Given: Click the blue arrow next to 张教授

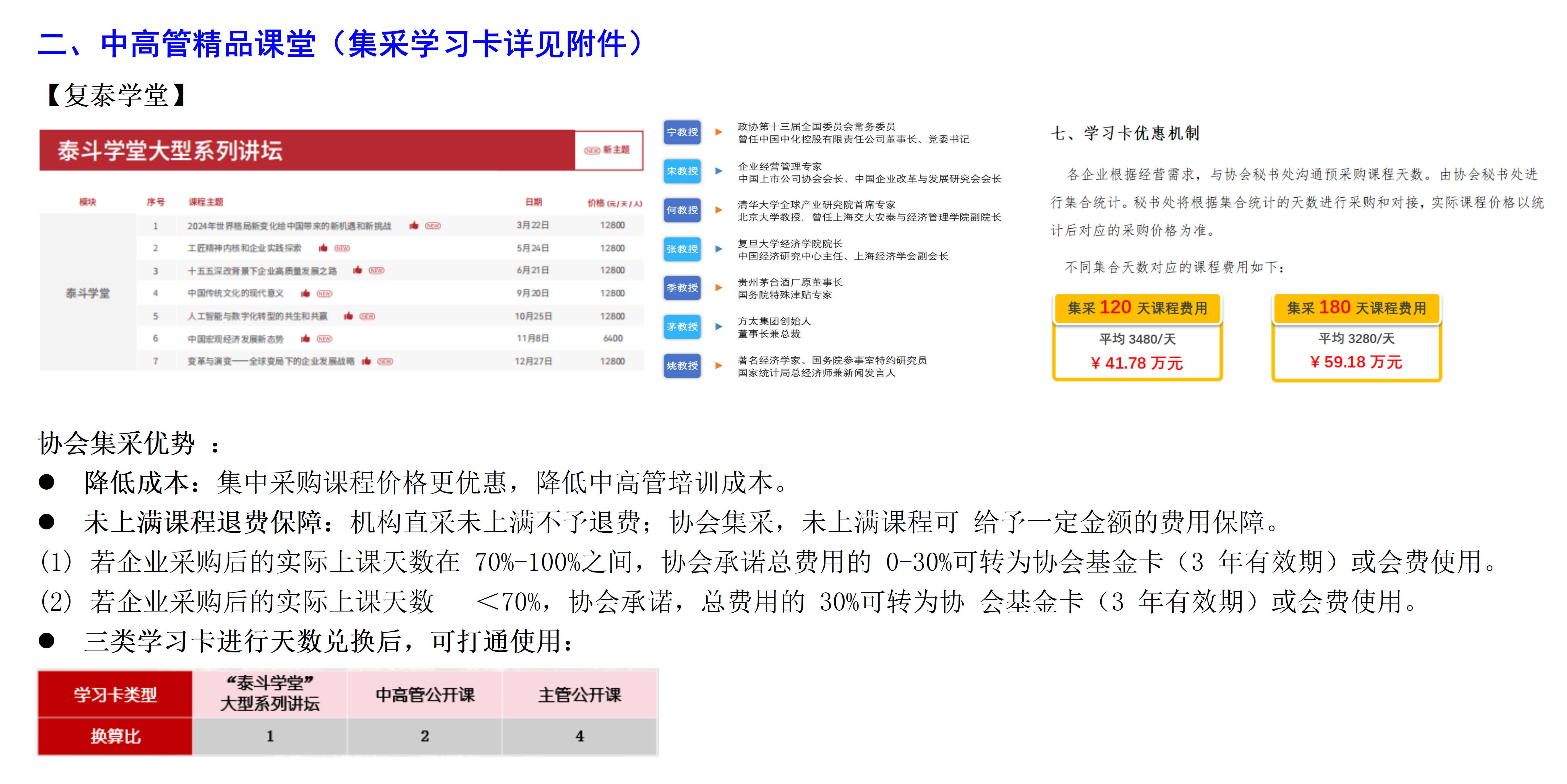Looking at the screenshot, I should pyautogui.click(x=719, y=249).
